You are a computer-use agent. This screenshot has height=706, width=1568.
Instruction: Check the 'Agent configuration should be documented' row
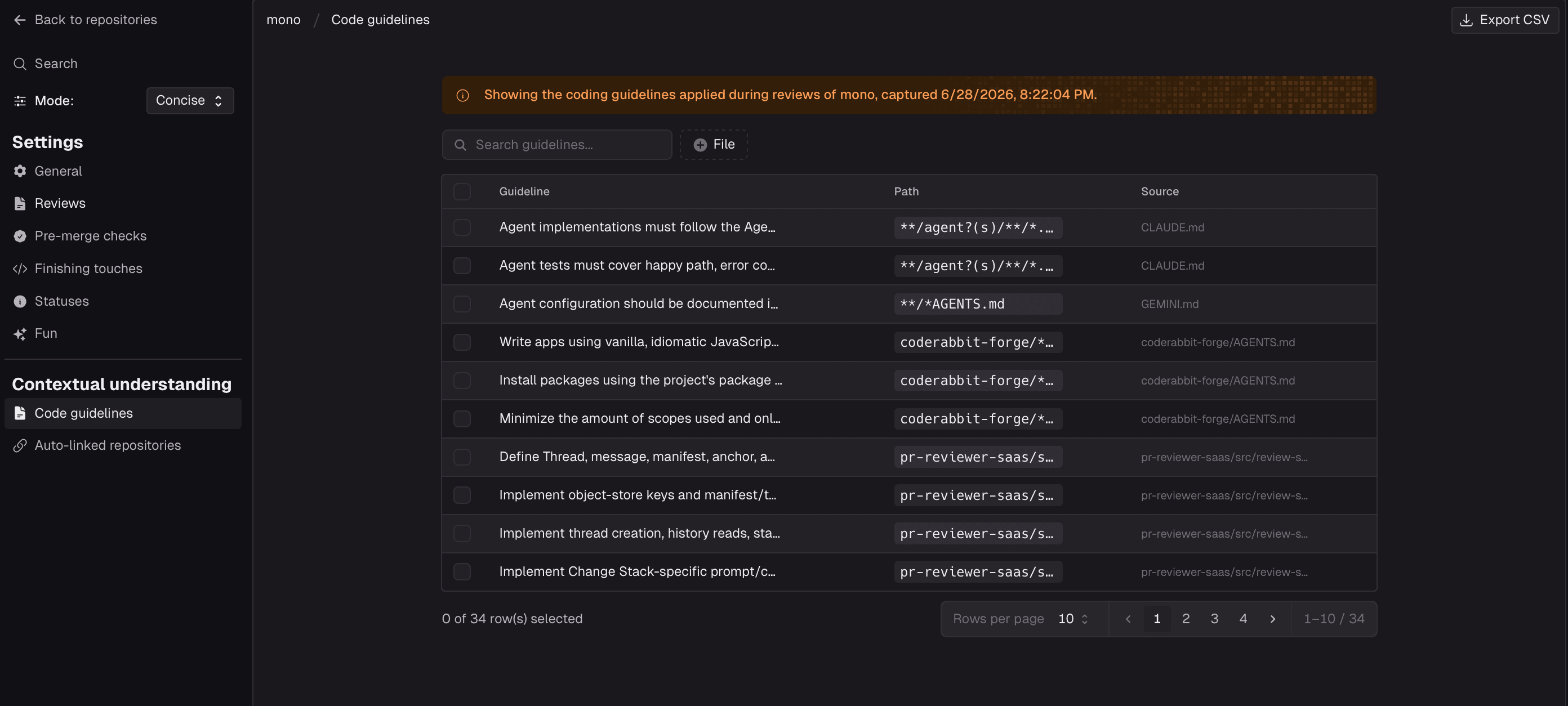tap(462, 305)
